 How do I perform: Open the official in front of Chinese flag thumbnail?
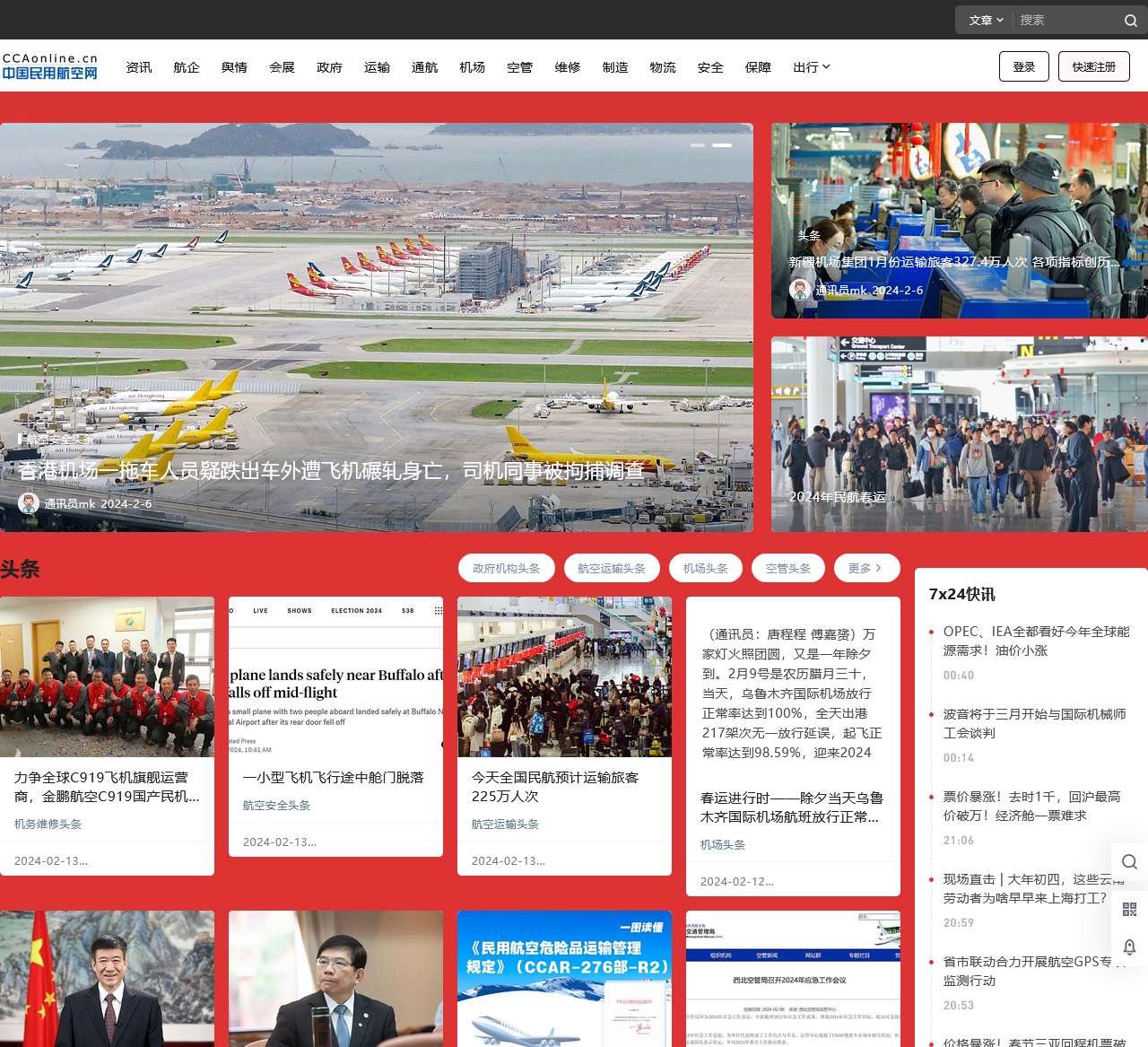coord(107,979)
